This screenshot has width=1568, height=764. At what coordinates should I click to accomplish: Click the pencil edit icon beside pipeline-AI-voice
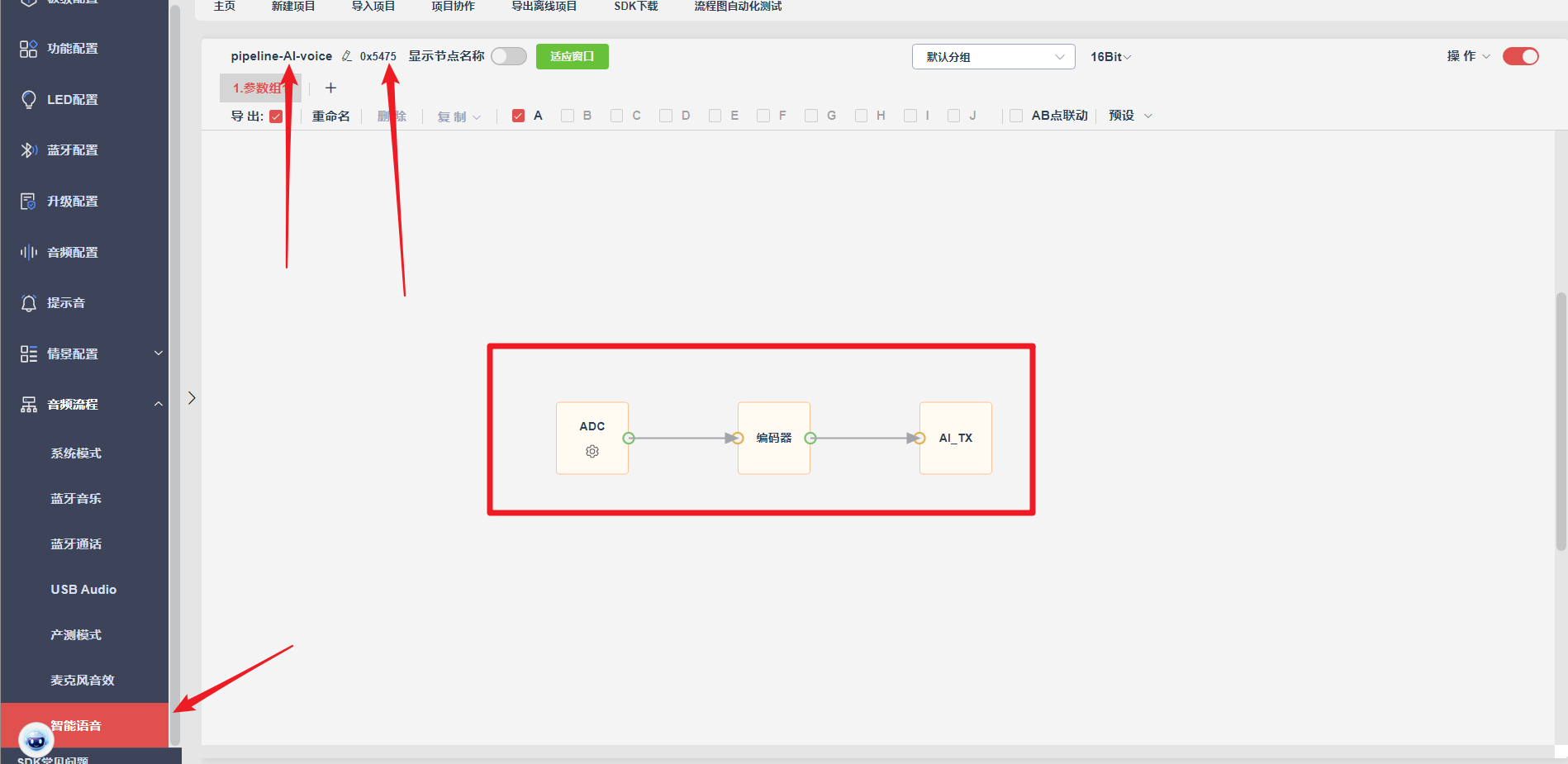(x=347, y=56)
